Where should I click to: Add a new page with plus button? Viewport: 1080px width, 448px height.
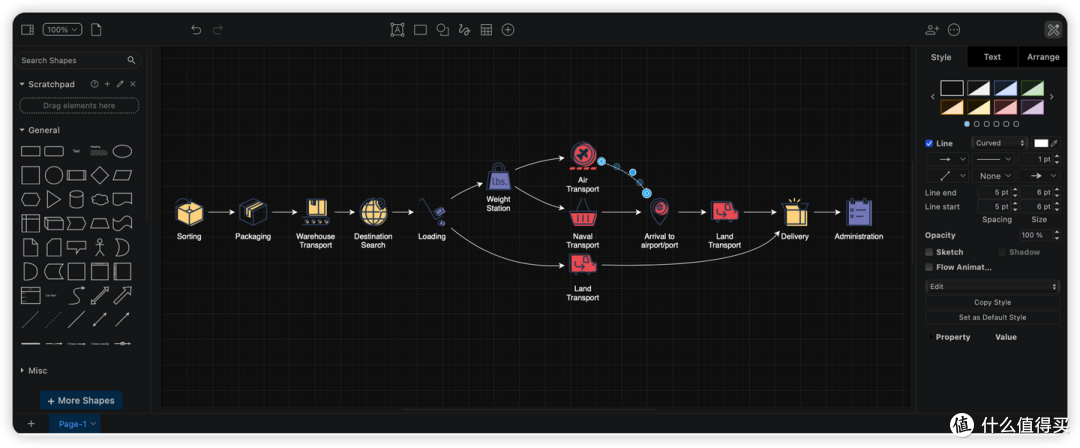click(x=31, y=424)
